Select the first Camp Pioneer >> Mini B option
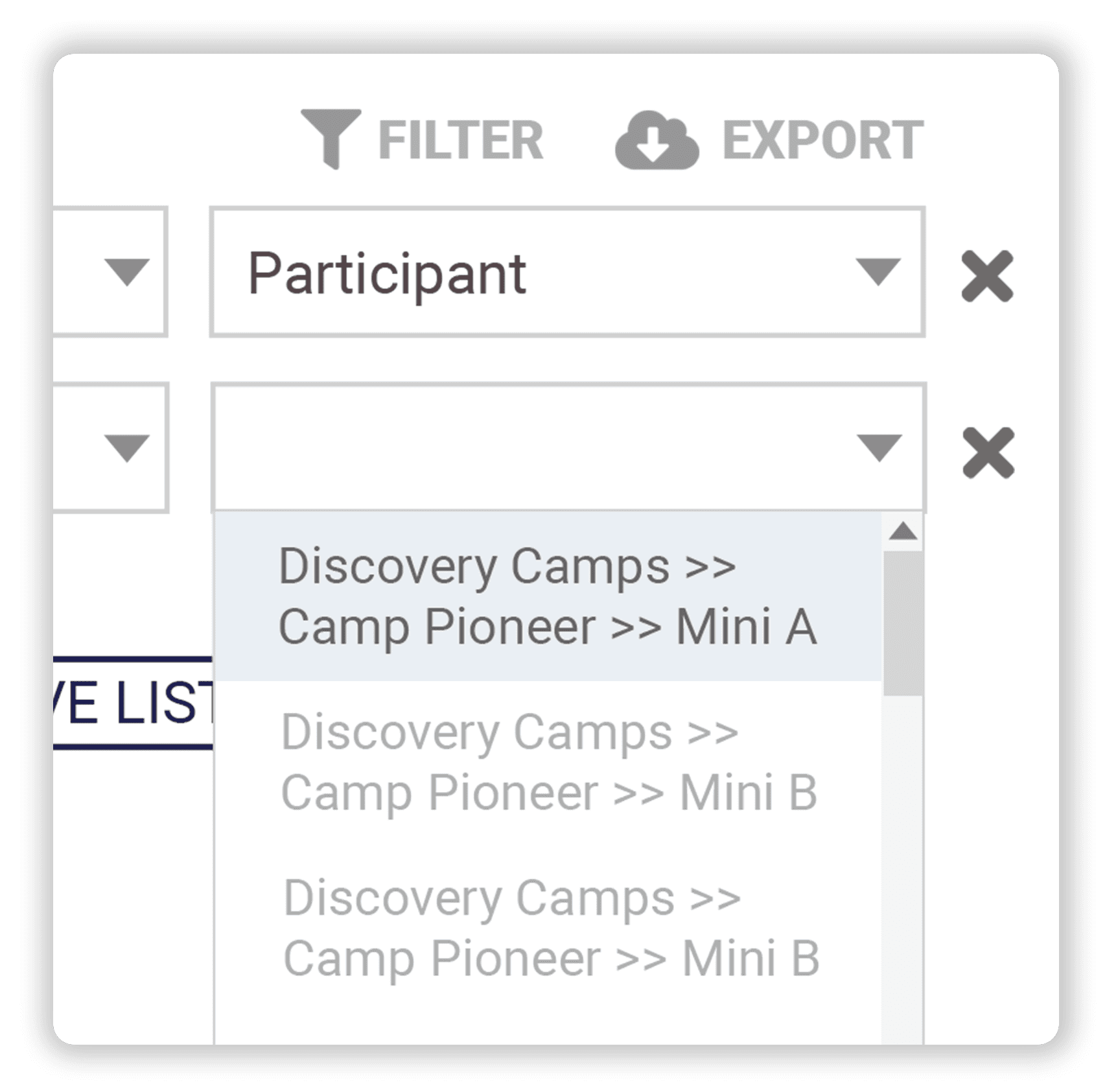This screenshot has height=1092, width=1118. 548,762
